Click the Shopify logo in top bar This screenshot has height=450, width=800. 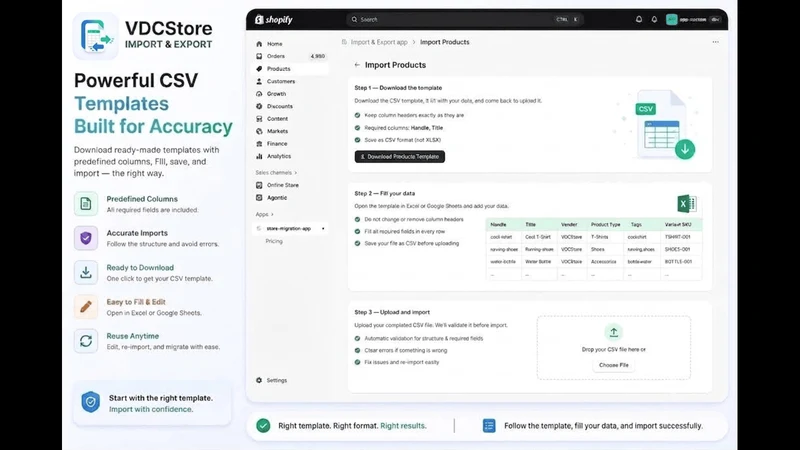pyautogui.click(x=273, y=19)
